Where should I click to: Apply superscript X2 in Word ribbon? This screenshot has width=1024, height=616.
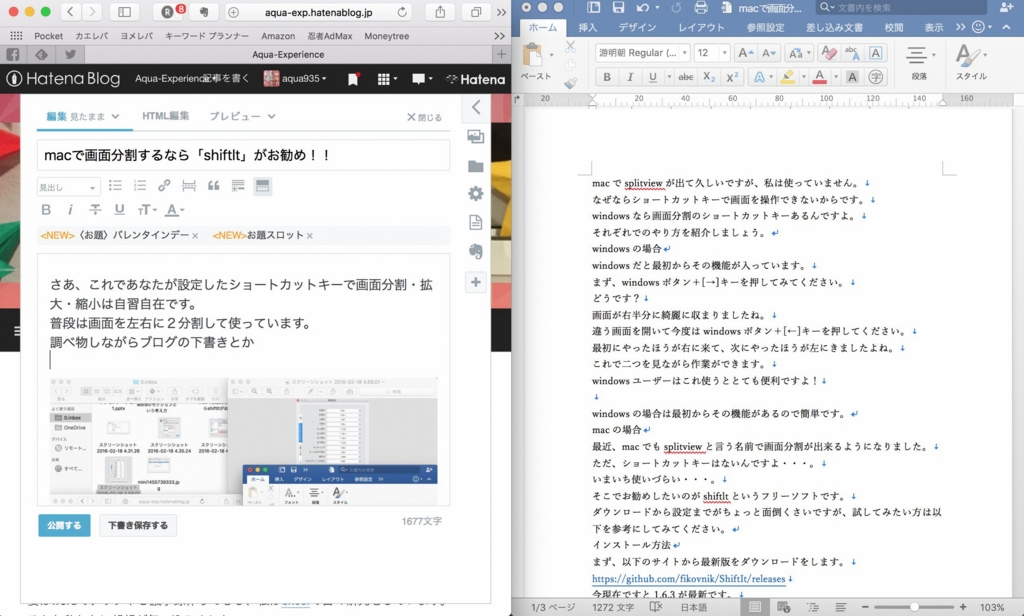tap(732, 77)
